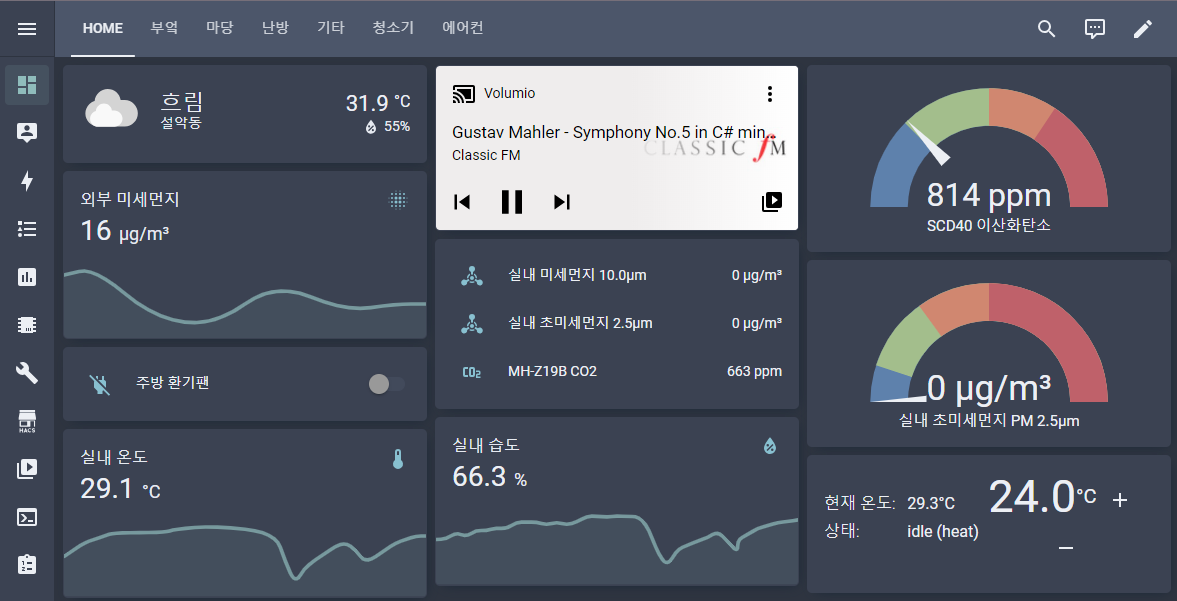Open the HACS store sidebar icon
This screenshot has width=1177, height=601.
(27, 421)
